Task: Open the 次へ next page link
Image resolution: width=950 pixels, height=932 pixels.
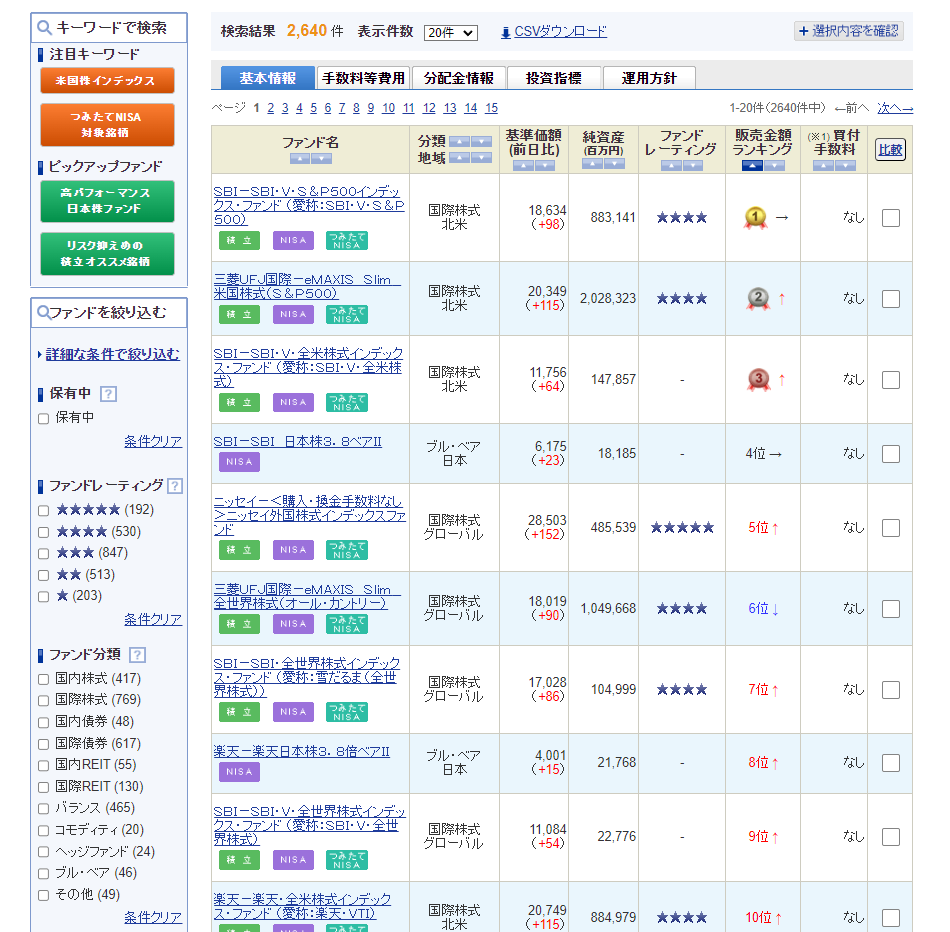Action: (x=895, y=108)
